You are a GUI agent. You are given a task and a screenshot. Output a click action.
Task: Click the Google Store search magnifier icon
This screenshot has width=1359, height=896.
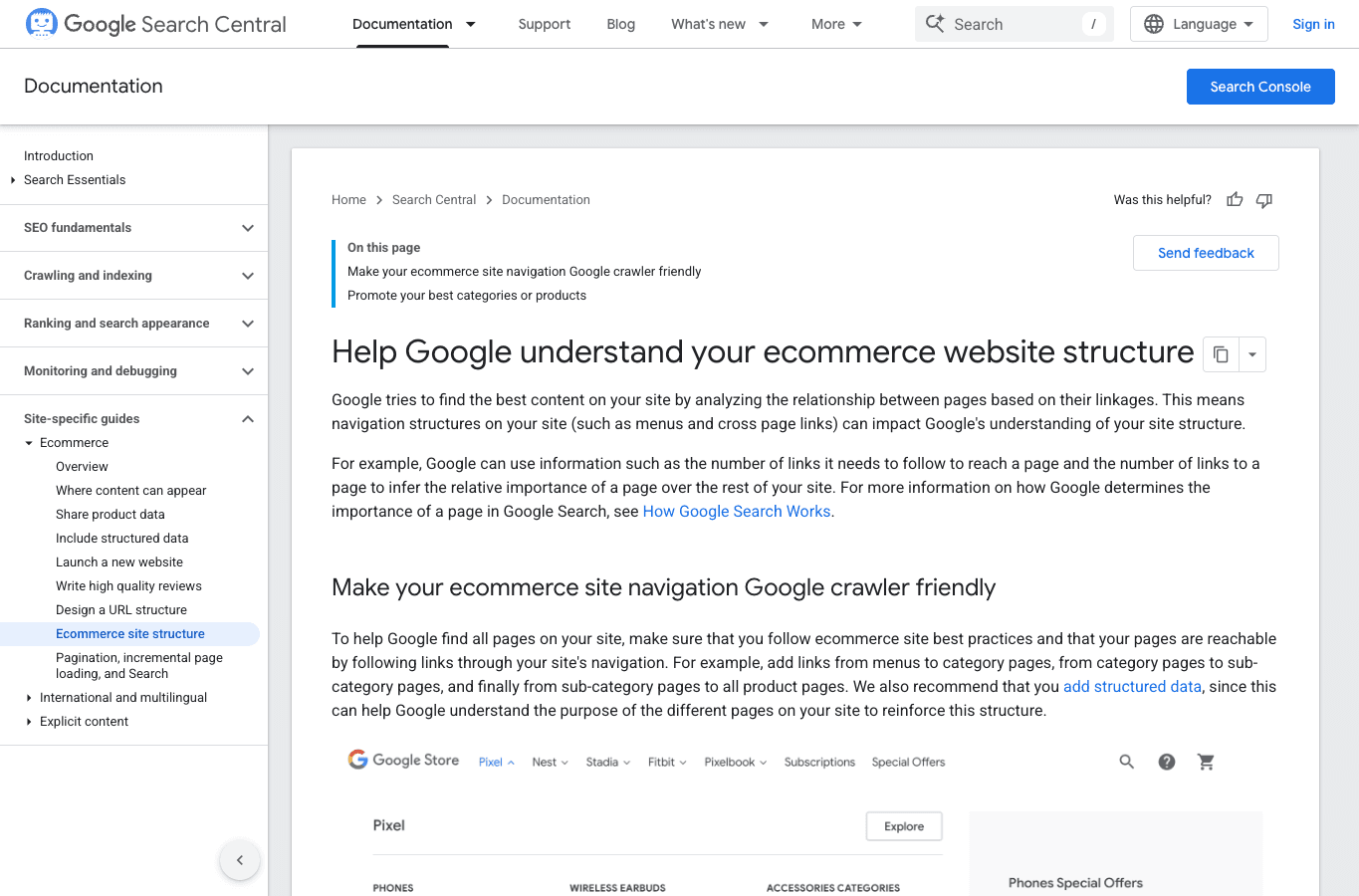[x=1127, y=762]
